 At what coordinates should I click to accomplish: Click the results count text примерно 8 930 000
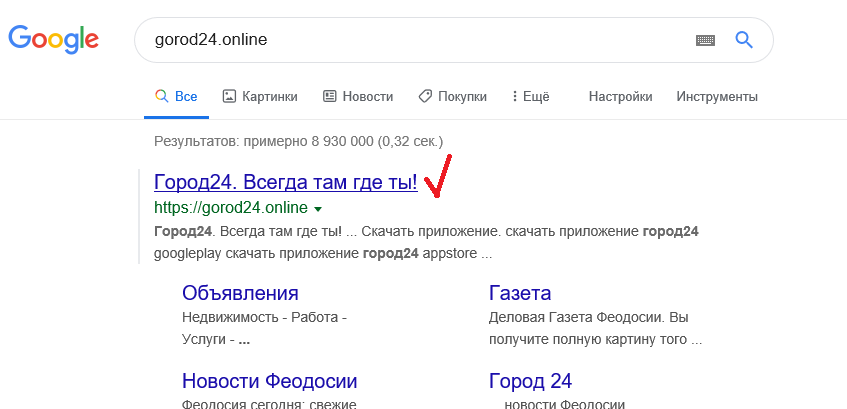(308, 142)
